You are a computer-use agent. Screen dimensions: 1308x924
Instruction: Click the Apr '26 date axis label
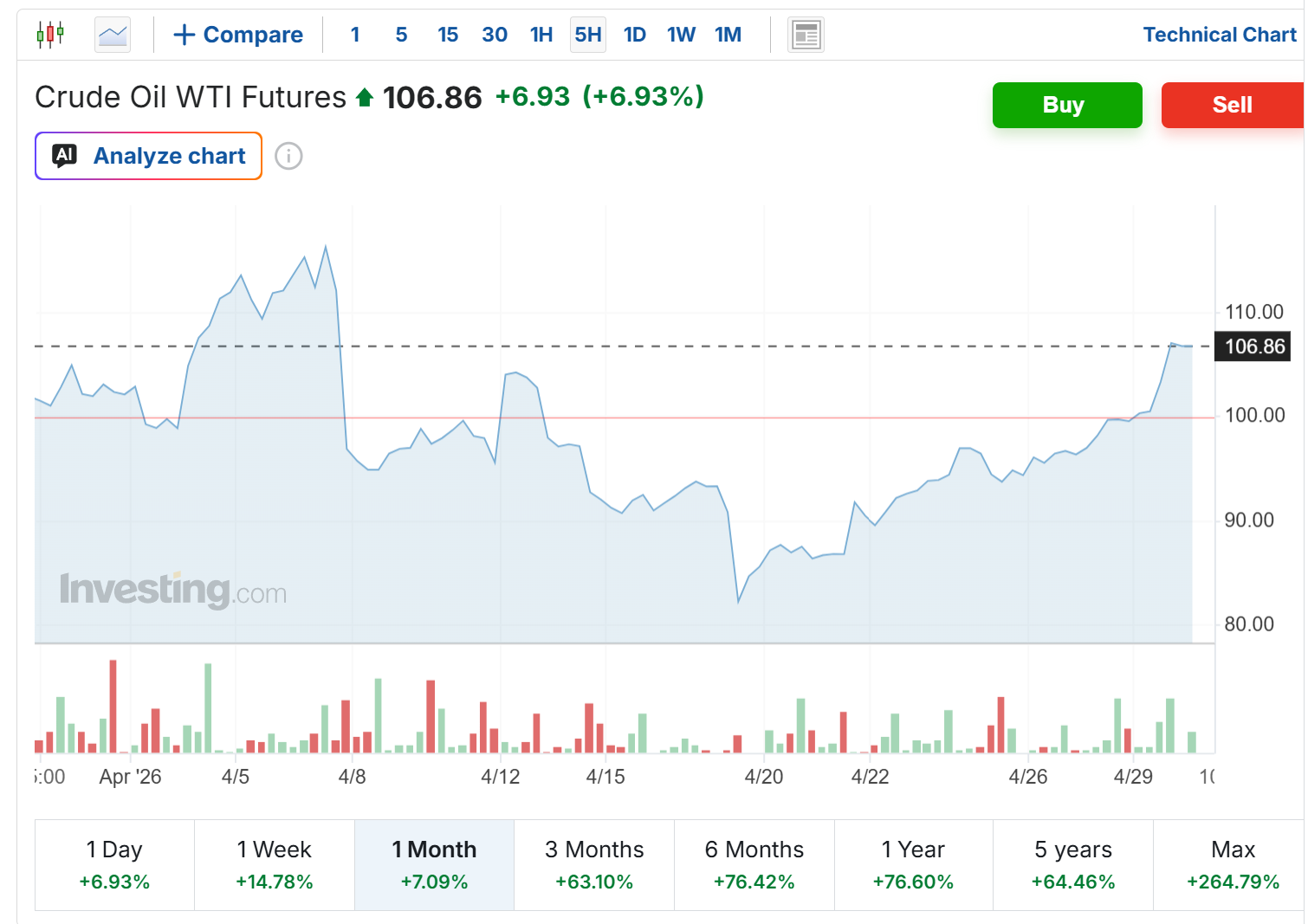click(x=131, y=777)
